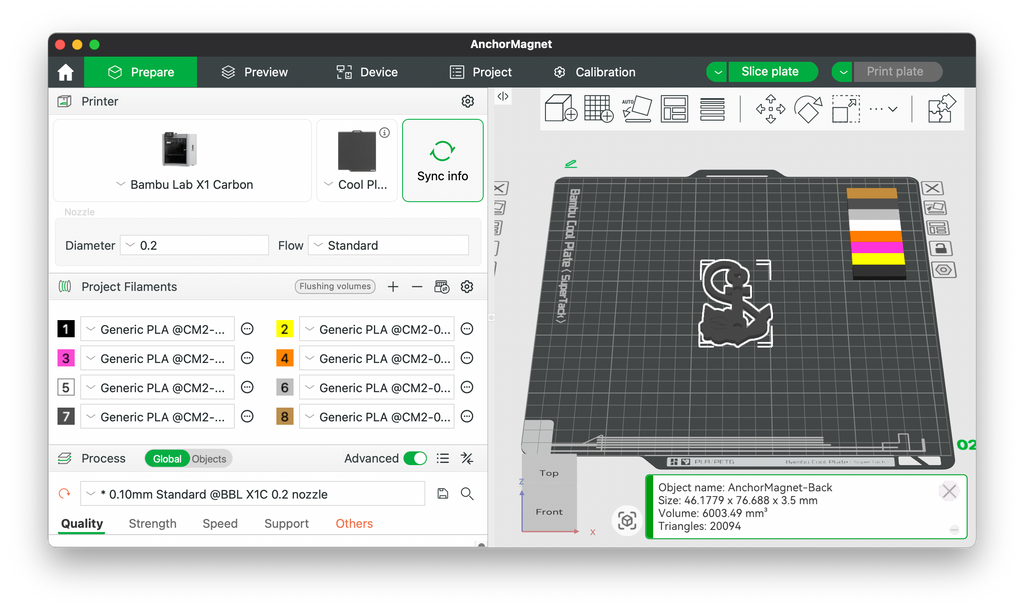Switch process scope to Global
Screen dimensions: 1024x611
pos(167,458)
